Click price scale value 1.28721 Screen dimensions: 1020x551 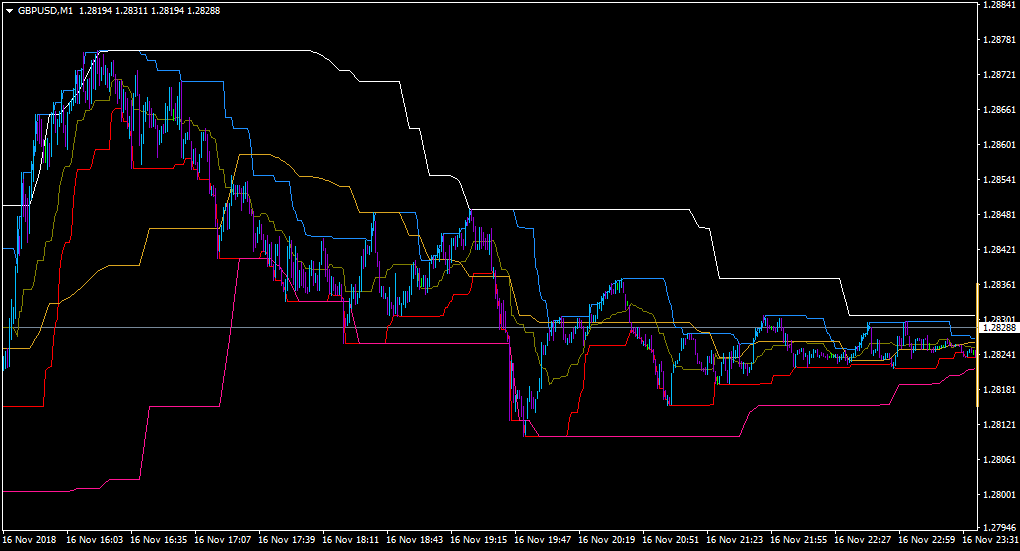point(999,75)
